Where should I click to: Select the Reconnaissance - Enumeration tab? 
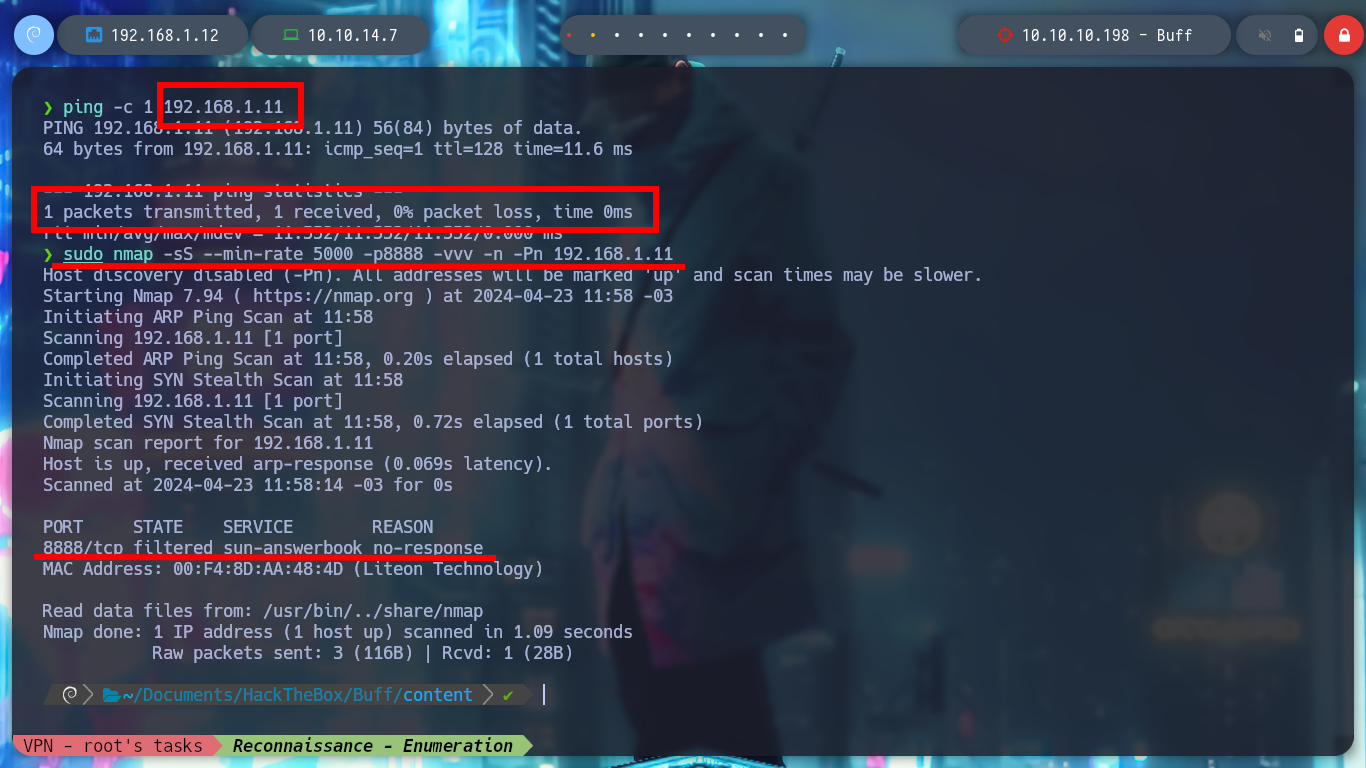[373, 745]
